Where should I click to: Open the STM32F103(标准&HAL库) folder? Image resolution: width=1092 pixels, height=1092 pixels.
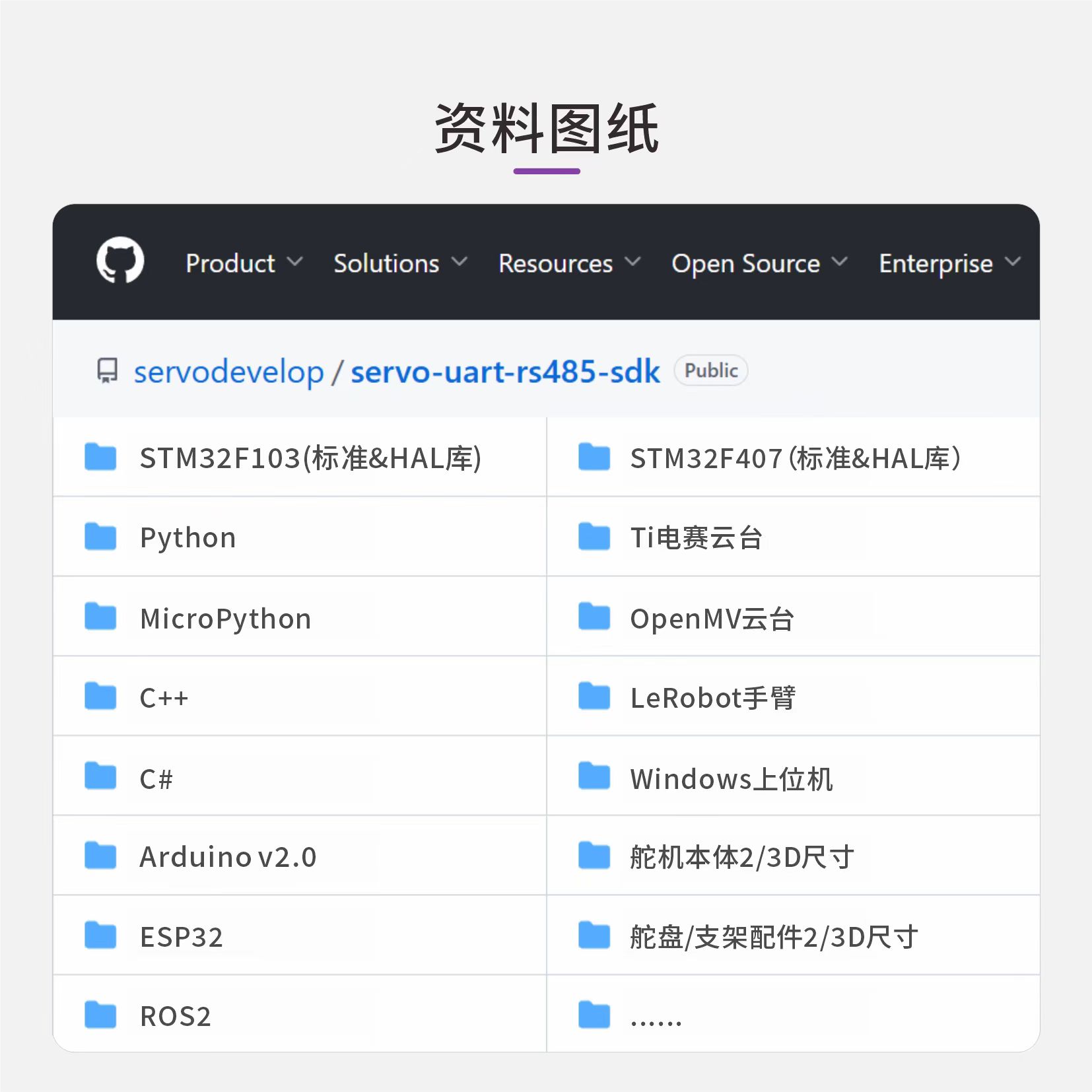310,458
